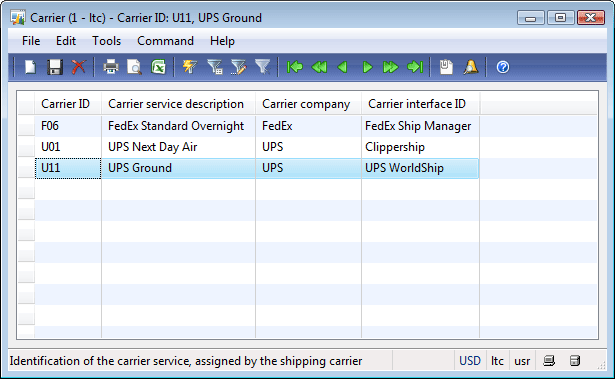Click the red X Delete record icon
This screenshot has width=615, height=379.
(78, 67)
